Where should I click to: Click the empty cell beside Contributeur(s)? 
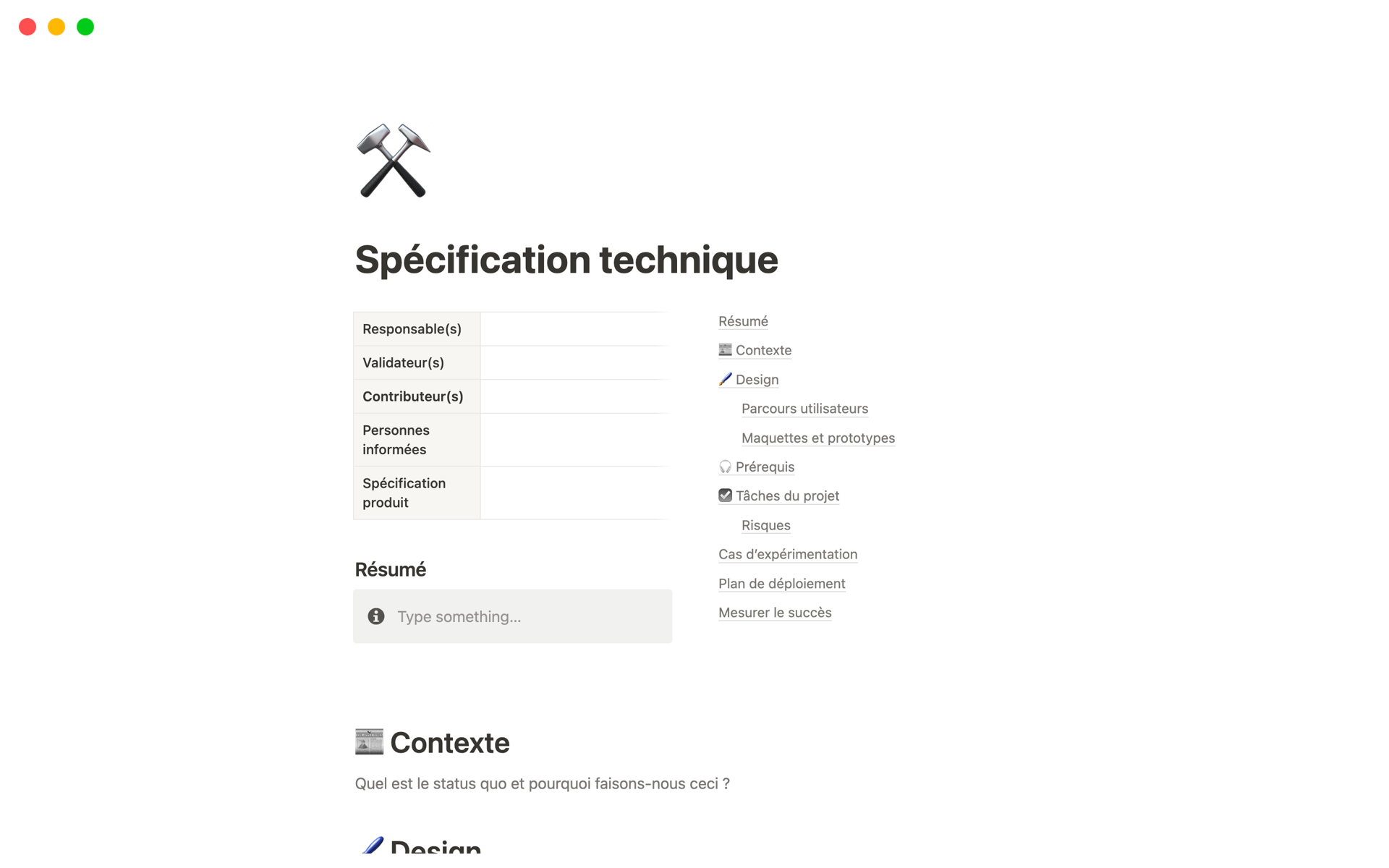pyautogui.click(x=574, y=396)
